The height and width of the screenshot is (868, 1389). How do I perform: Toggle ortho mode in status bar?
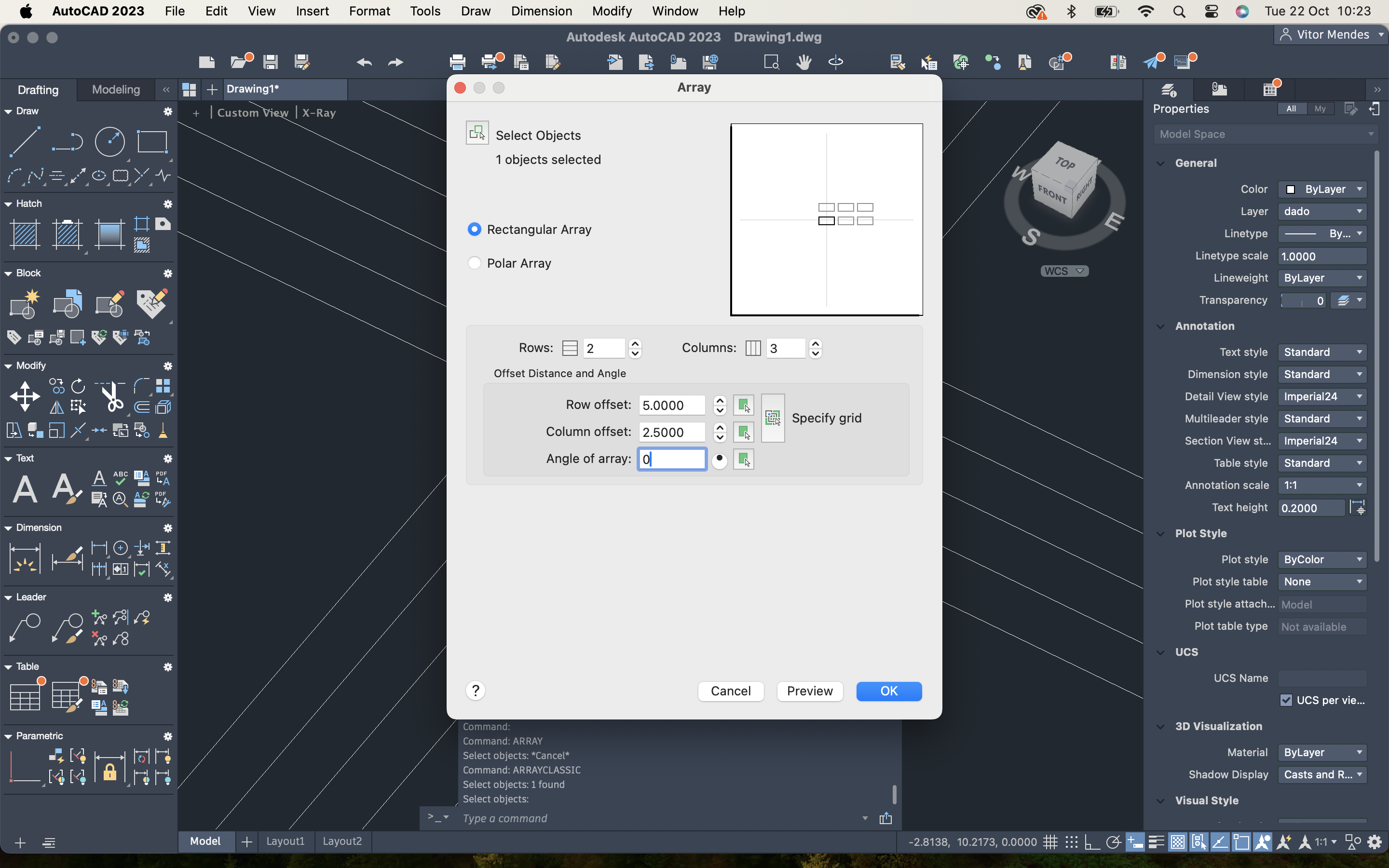pos(1092,842)
